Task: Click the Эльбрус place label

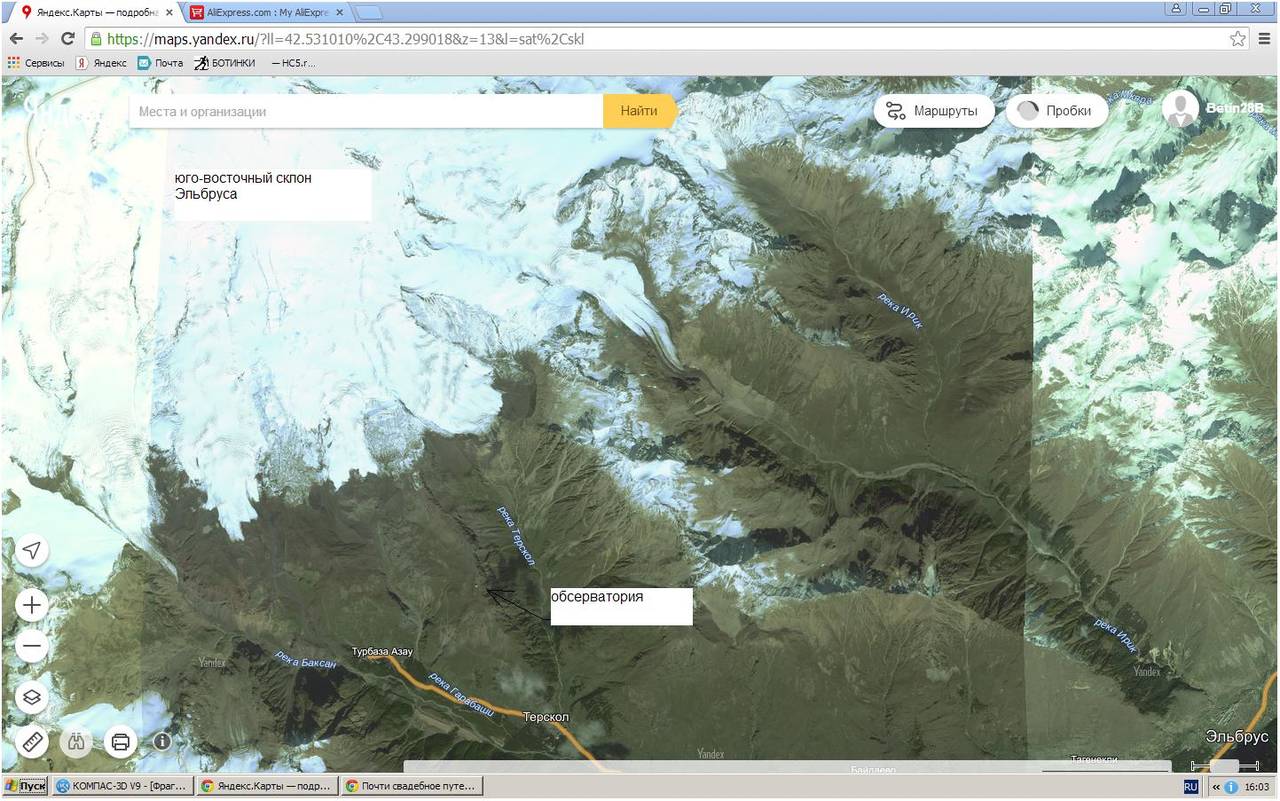Action: coord(1237,737)
